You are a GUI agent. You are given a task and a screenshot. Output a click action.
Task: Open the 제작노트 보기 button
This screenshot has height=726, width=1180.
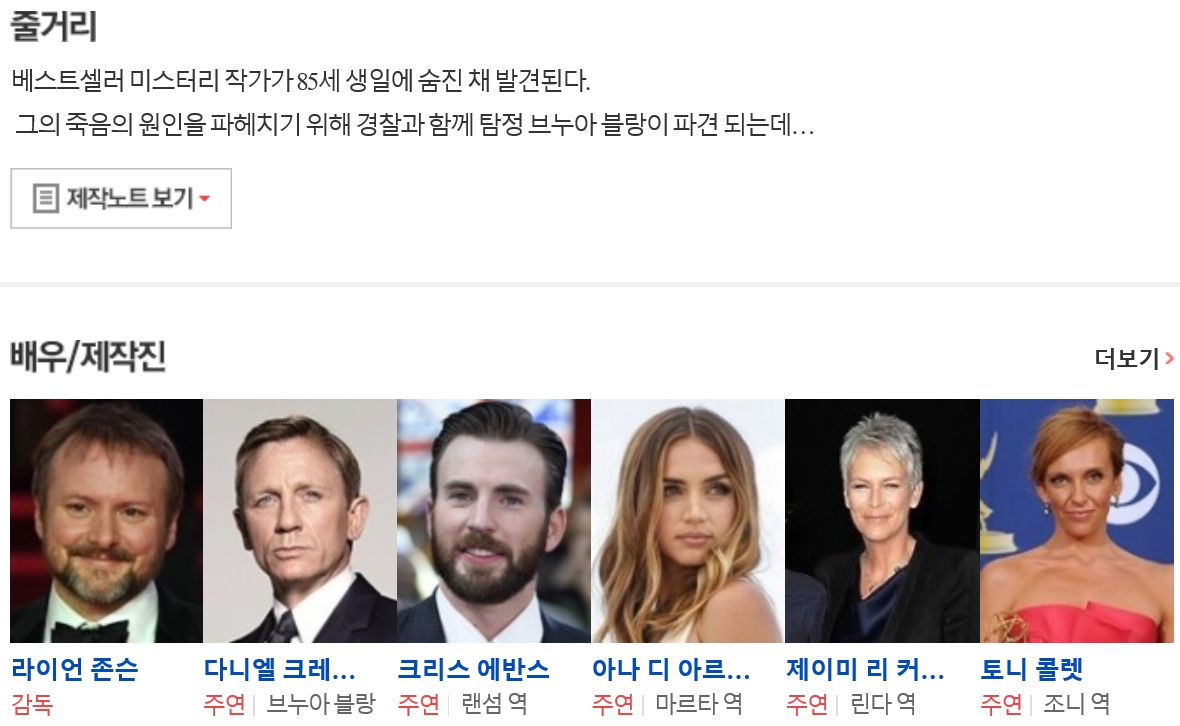121,199
